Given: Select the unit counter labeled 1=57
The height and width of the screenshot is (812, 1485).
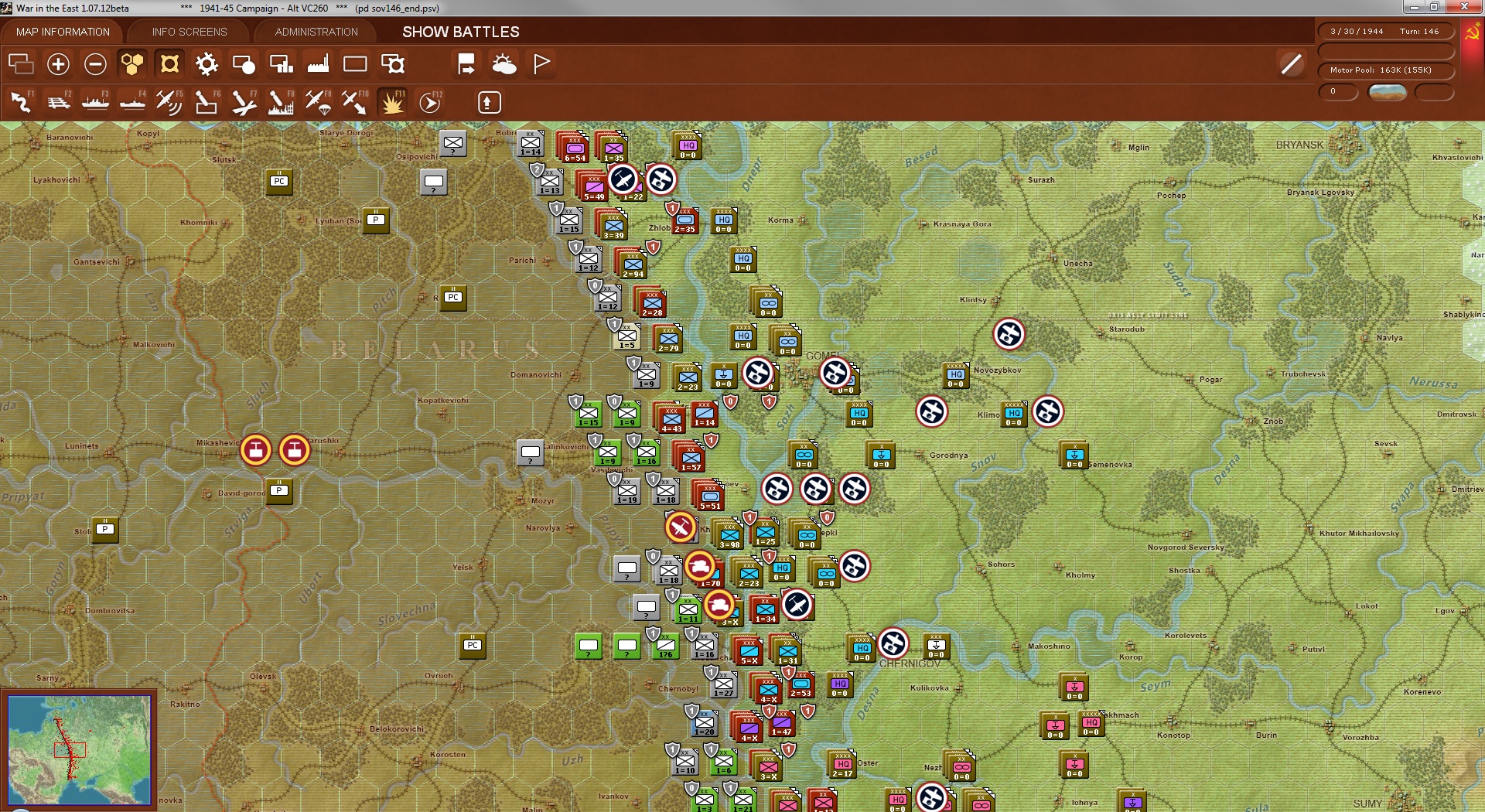Looking at the screenshot, I should (690, 456).
